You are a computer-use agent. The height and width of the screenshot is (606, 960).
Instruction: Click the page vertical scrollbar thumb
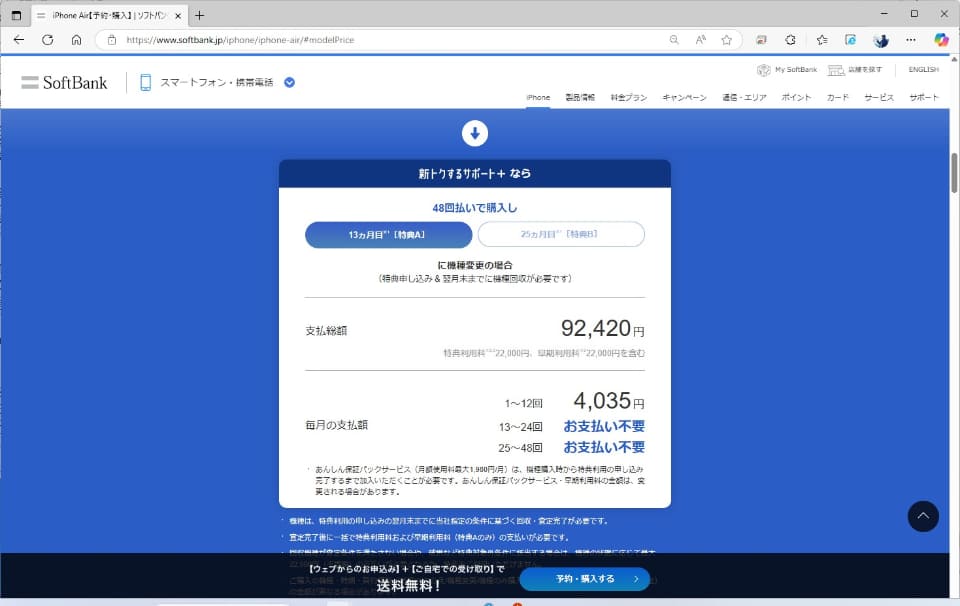tap(954, 173)
